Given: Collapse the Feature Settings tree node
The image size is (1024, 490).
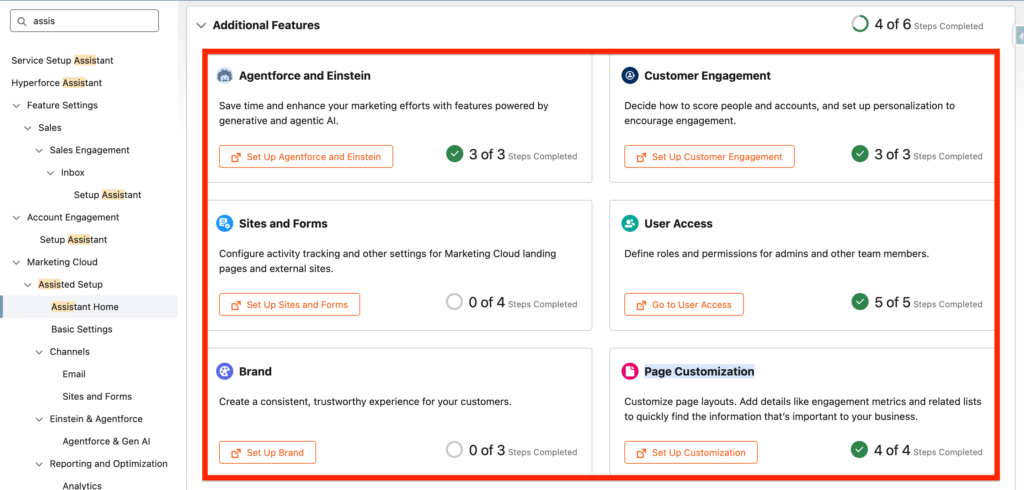Looking at the screenshot, I should 17,105.
